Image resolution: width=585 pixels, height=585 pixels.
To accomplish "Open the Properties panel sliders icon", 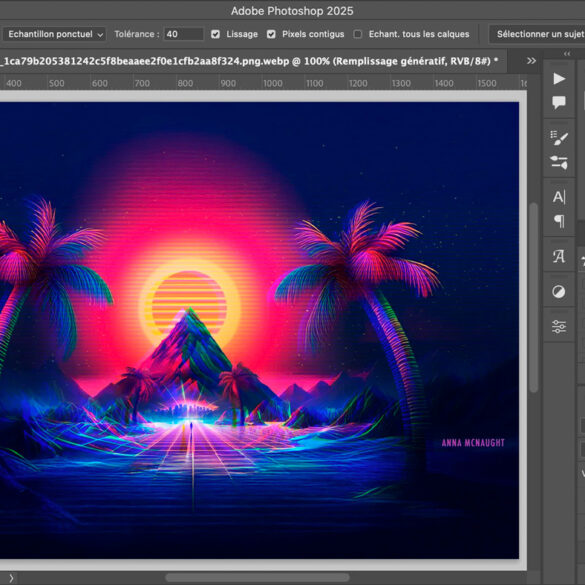I will coord(559,326).
